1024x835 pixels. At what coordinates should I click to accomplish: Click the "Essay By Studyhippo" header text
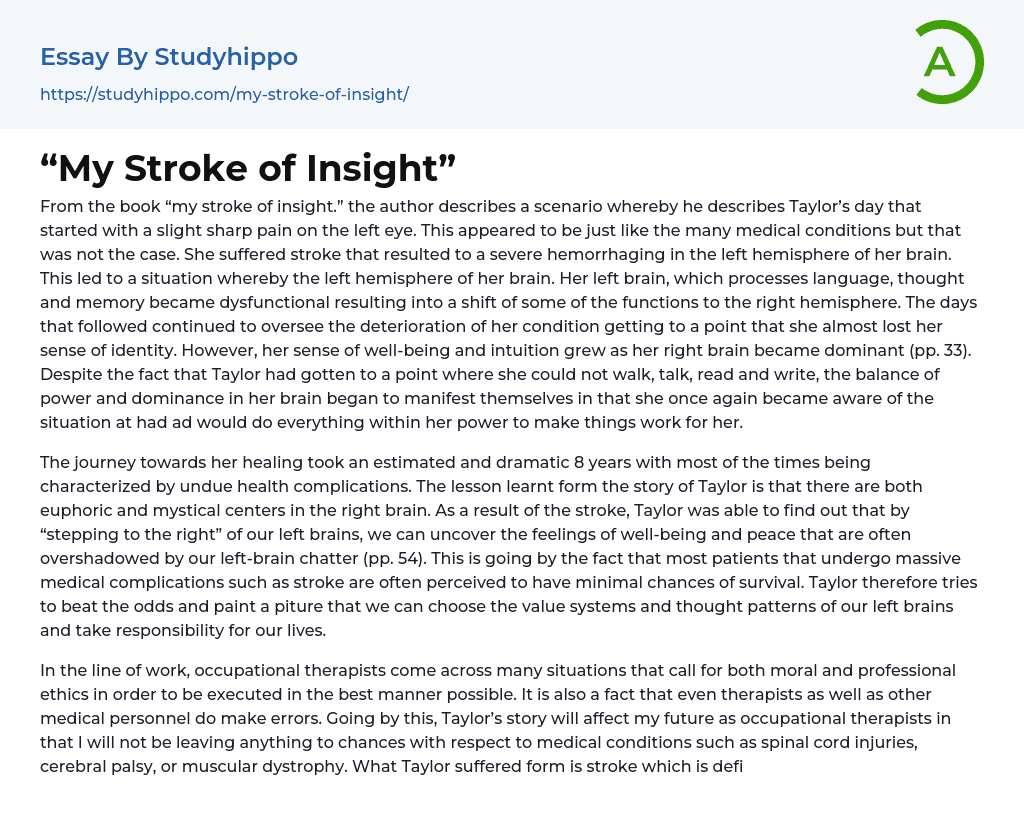[169, 57]
